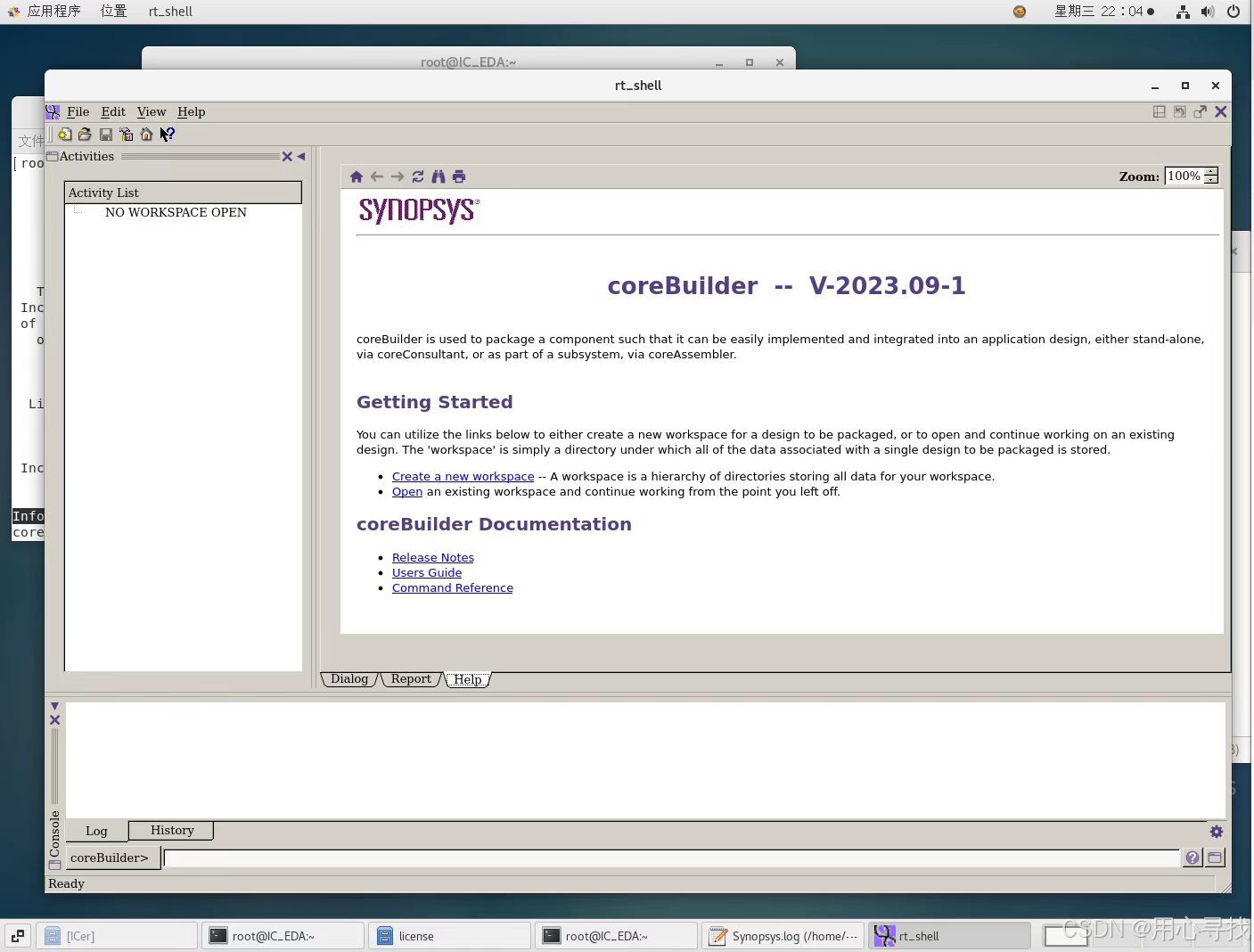Collapse the Activities panel with the arrow

click(301, 156)
